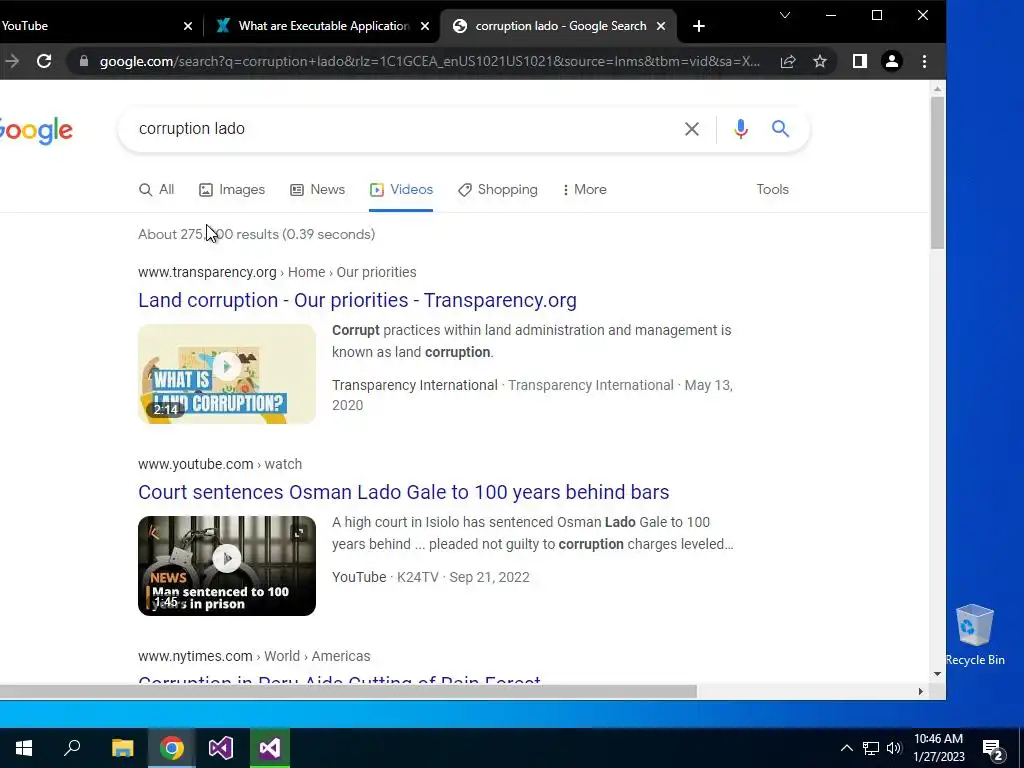Click the forward navigation arrow
The width and height of the screenshot is (1024, 768).
(12, 61)
